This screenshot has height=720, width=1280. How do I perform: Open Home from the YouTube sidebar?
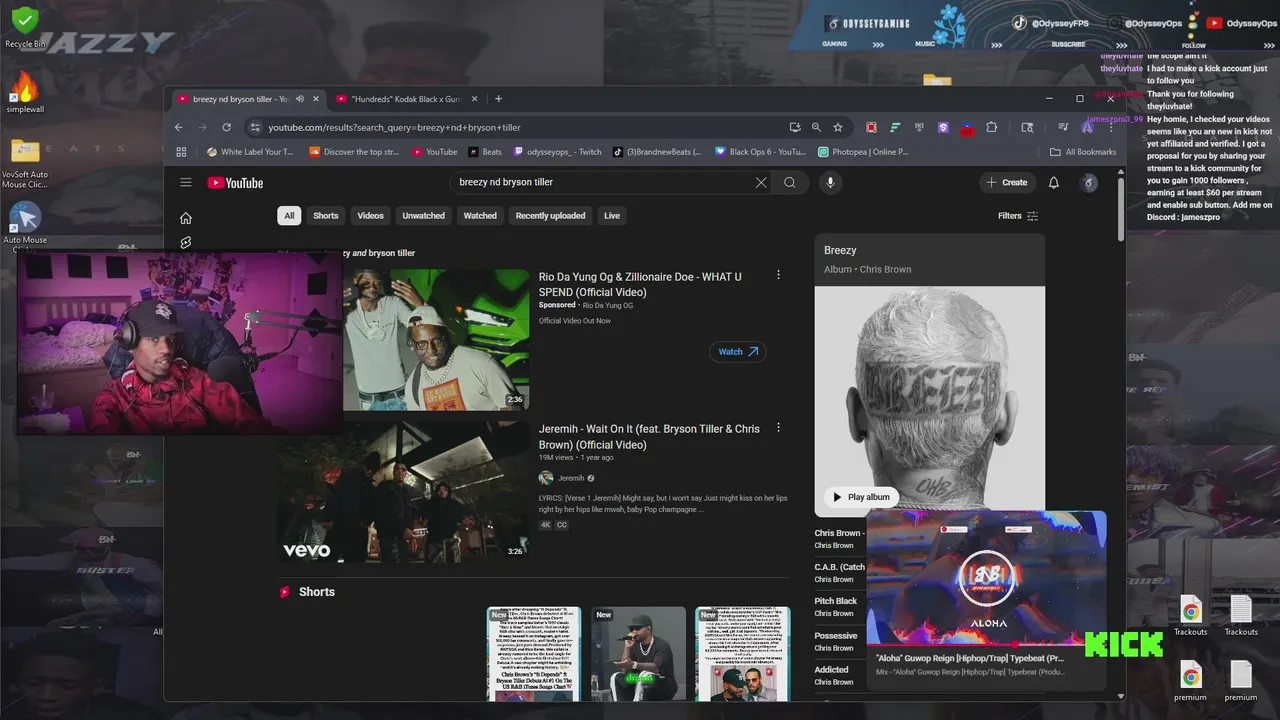tap(185, 218)
